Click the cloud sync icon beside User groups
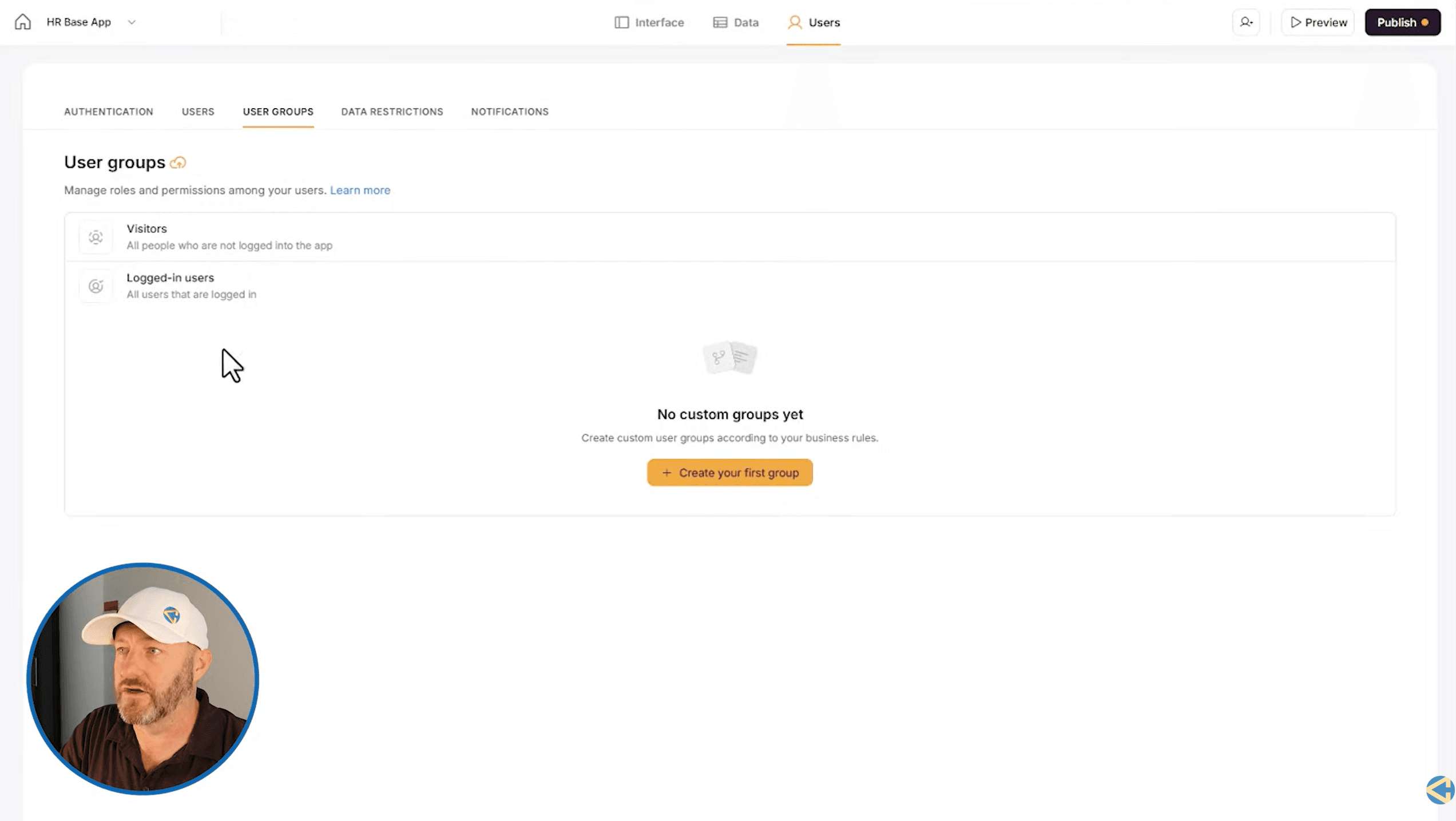Viewport: 1456px width, 821px height. (178, 162)
